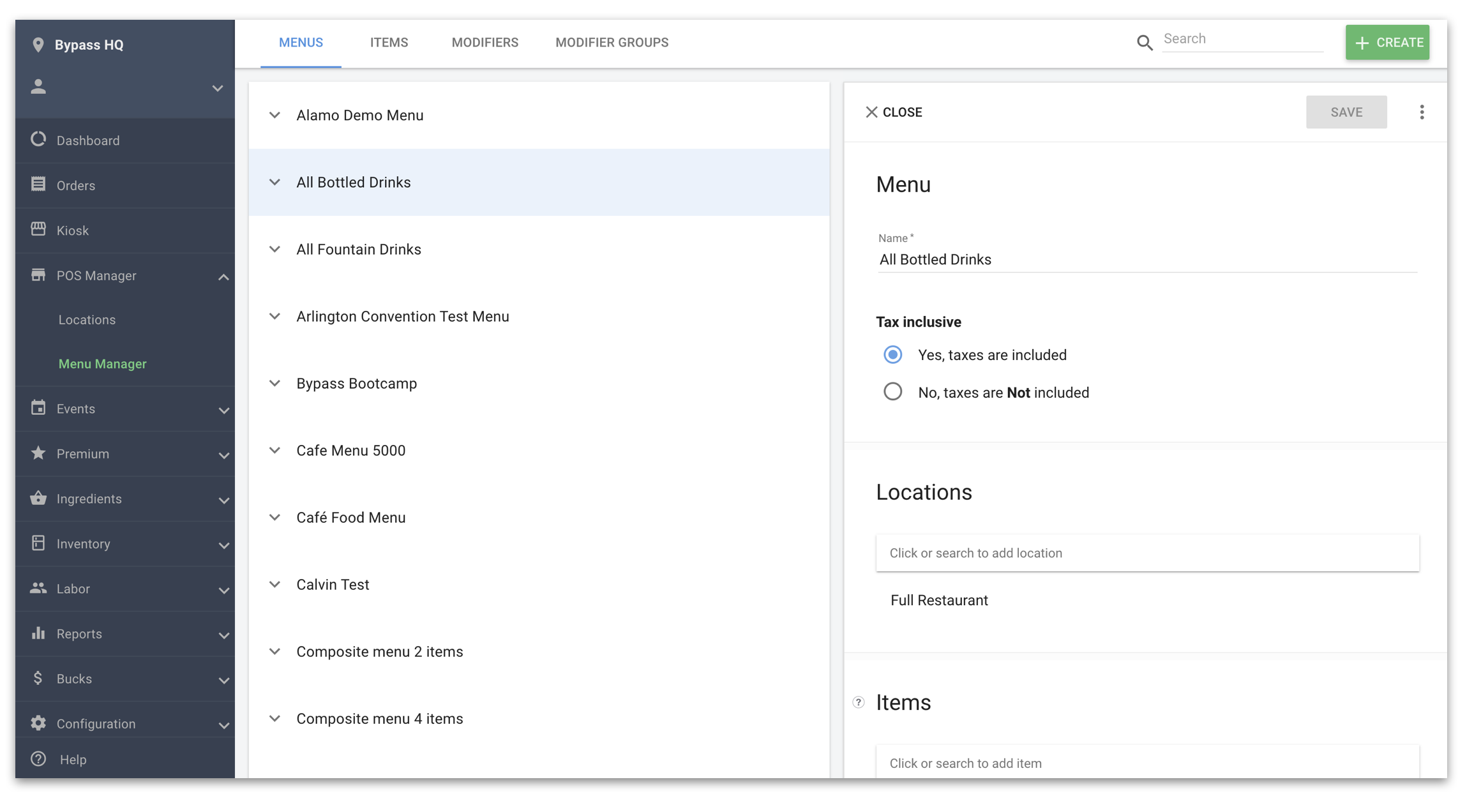Click the Premium icon in sidebar
The height and width of the screenshot is (812, 1481).
[37, 453]
